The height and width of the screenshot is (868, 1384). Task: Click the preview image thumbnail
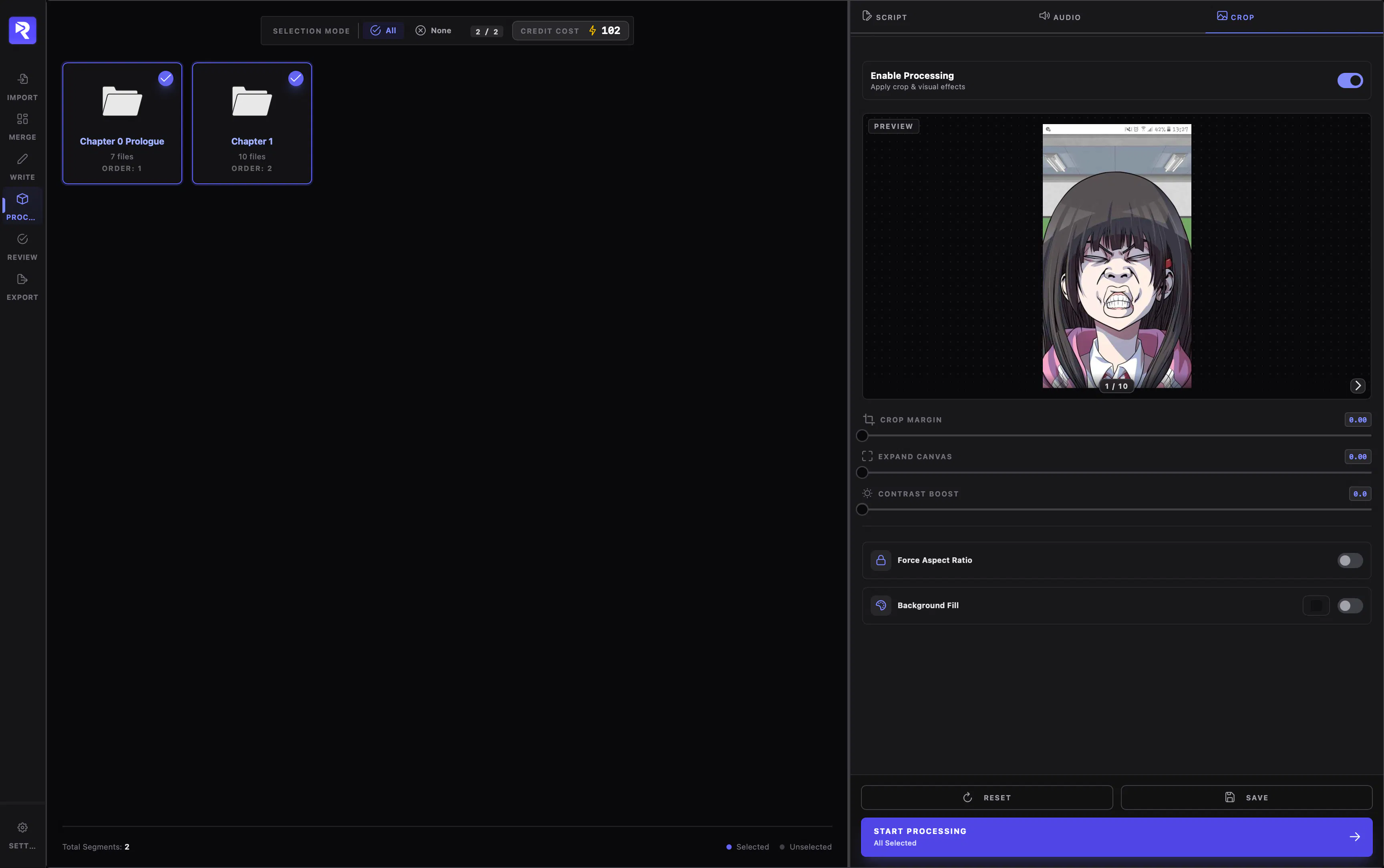point(1116,256)
